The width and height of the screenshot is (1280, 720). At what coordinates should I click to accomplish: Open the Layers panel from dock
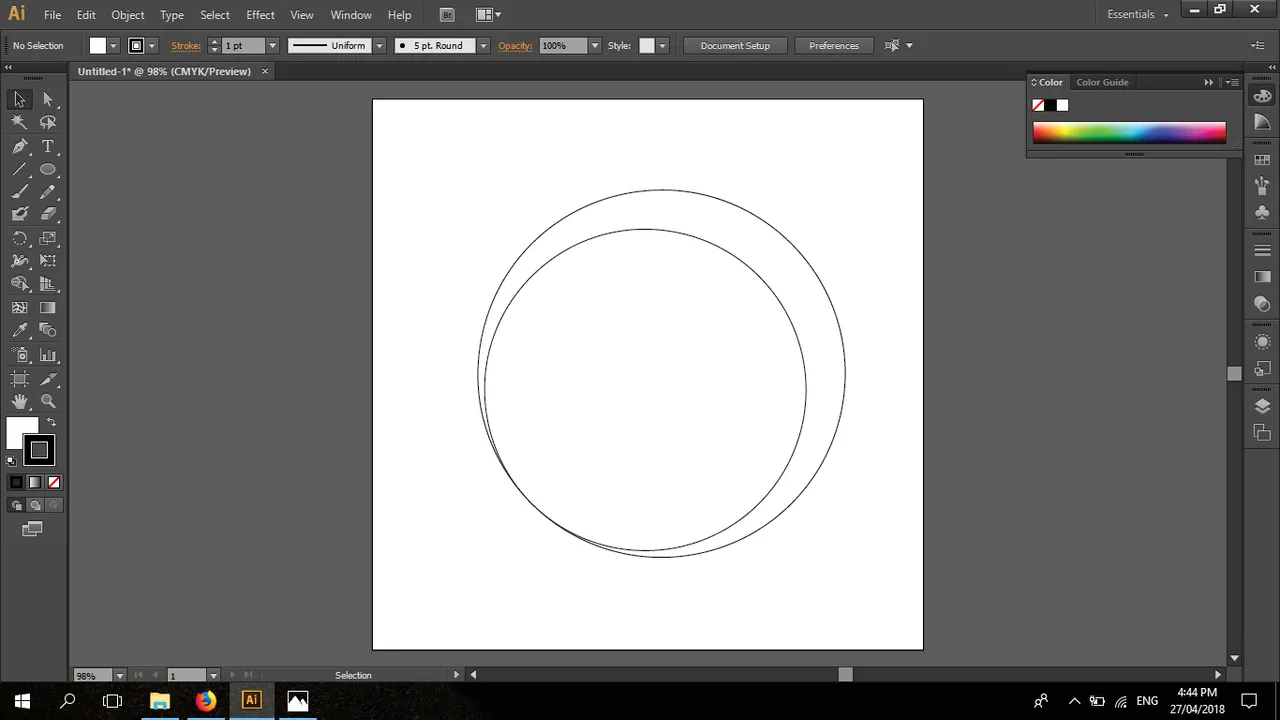pos(1262,406)
